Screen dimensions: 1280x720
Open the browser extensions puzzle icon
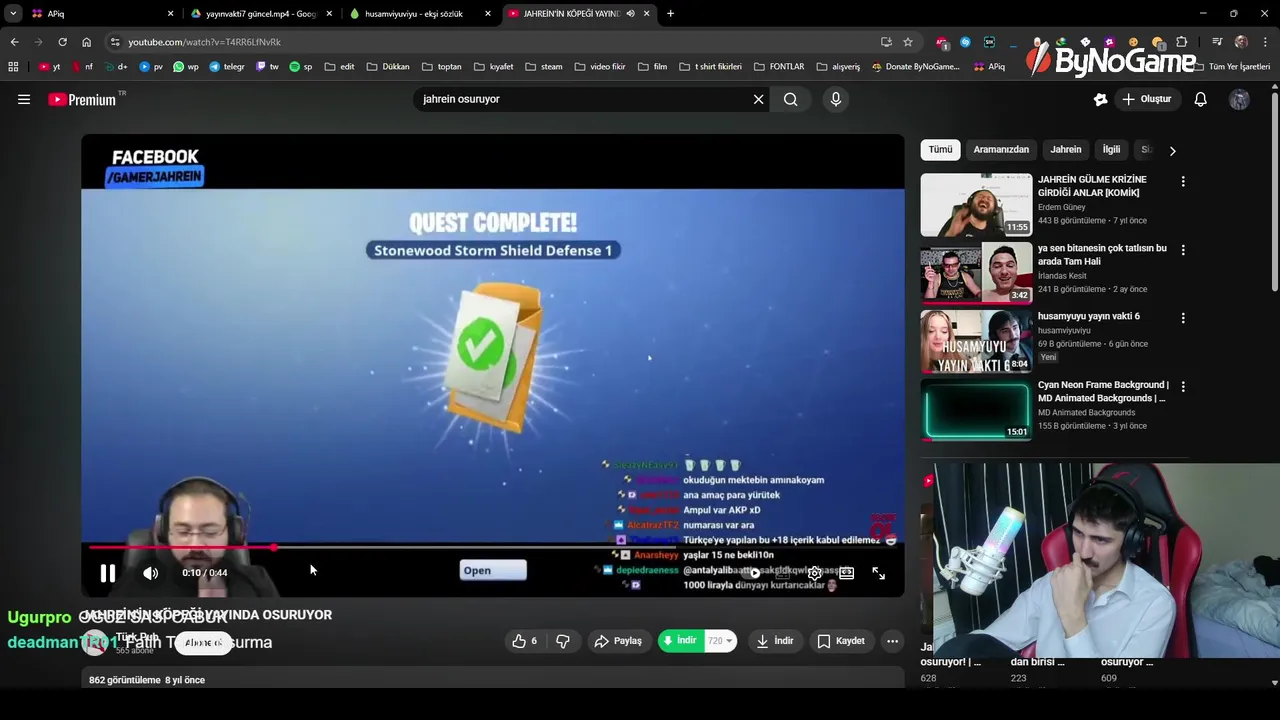tap(1182, 42)
